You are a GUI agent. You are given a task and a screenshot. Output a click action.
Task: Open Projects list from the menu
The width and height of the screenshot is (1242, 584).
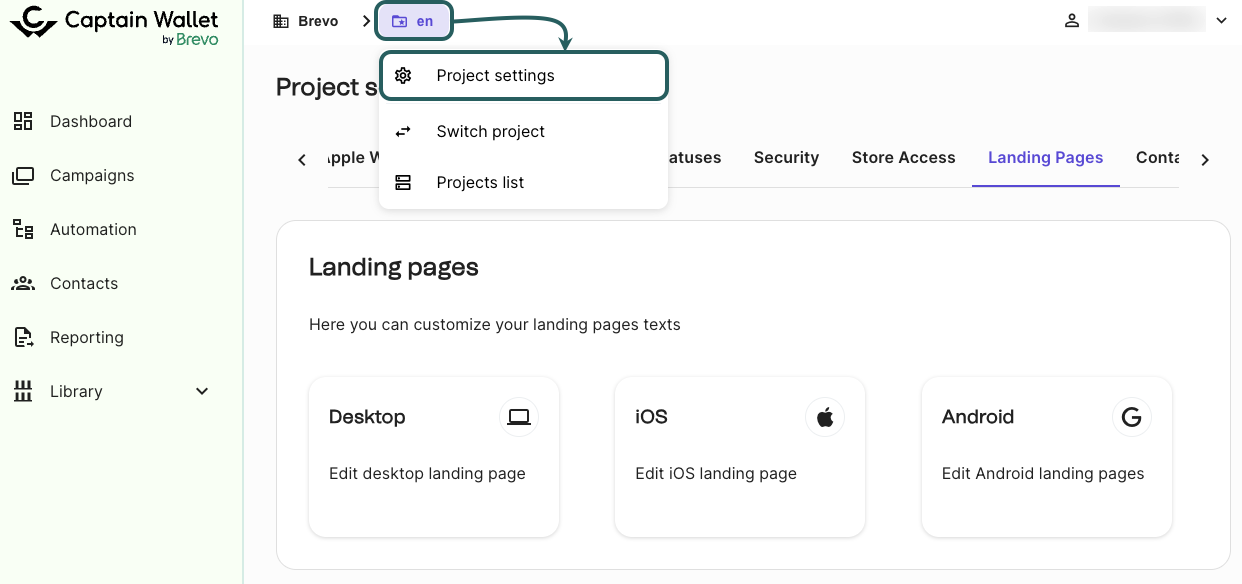tap(480, 183)
